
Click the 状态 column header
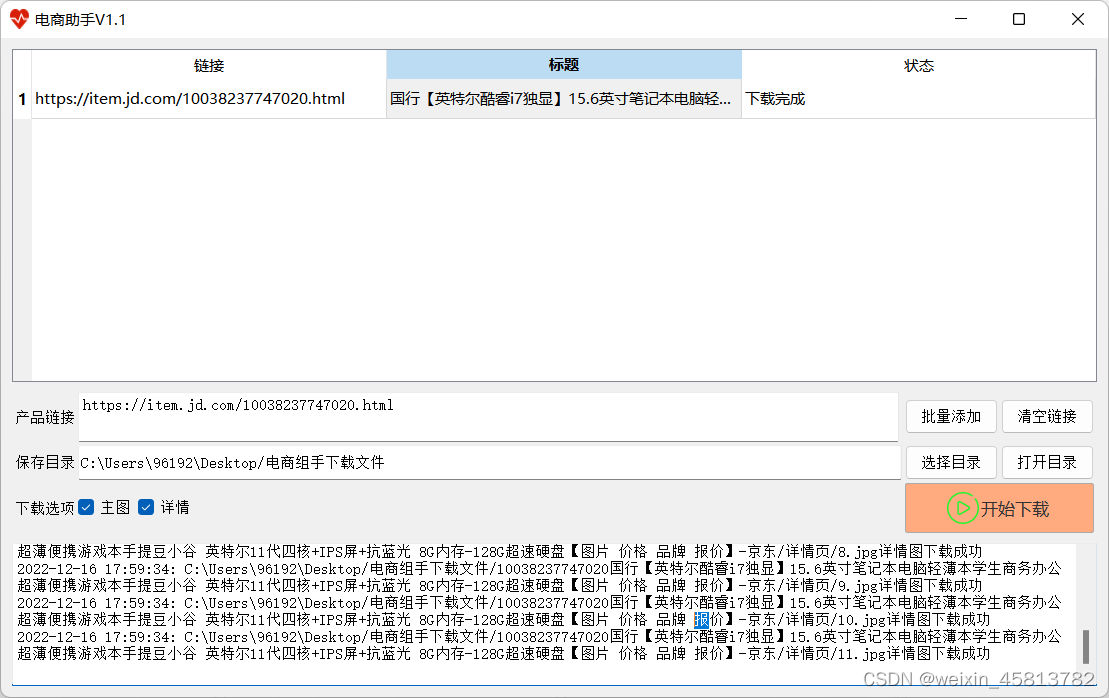coord(919,65)
